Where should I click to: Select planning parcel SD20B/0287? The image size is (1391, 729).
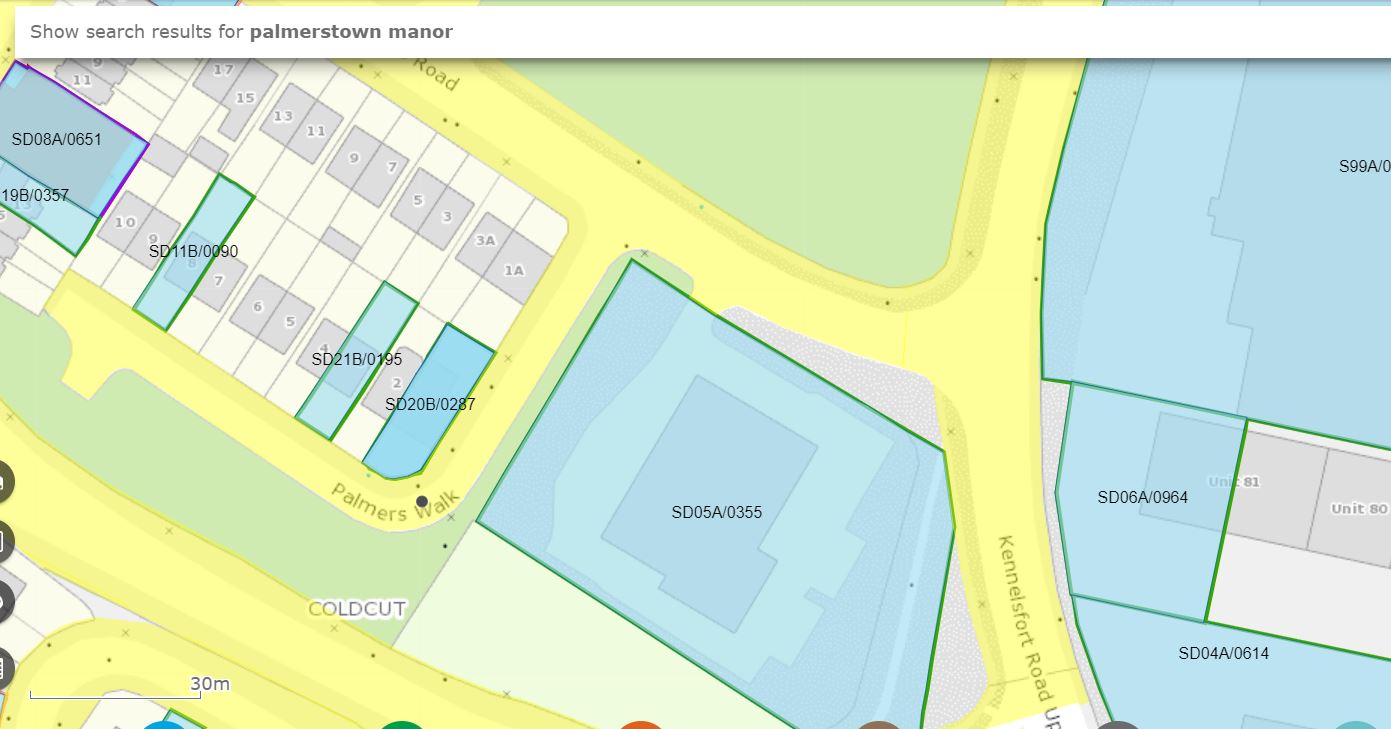coord(430,405)
